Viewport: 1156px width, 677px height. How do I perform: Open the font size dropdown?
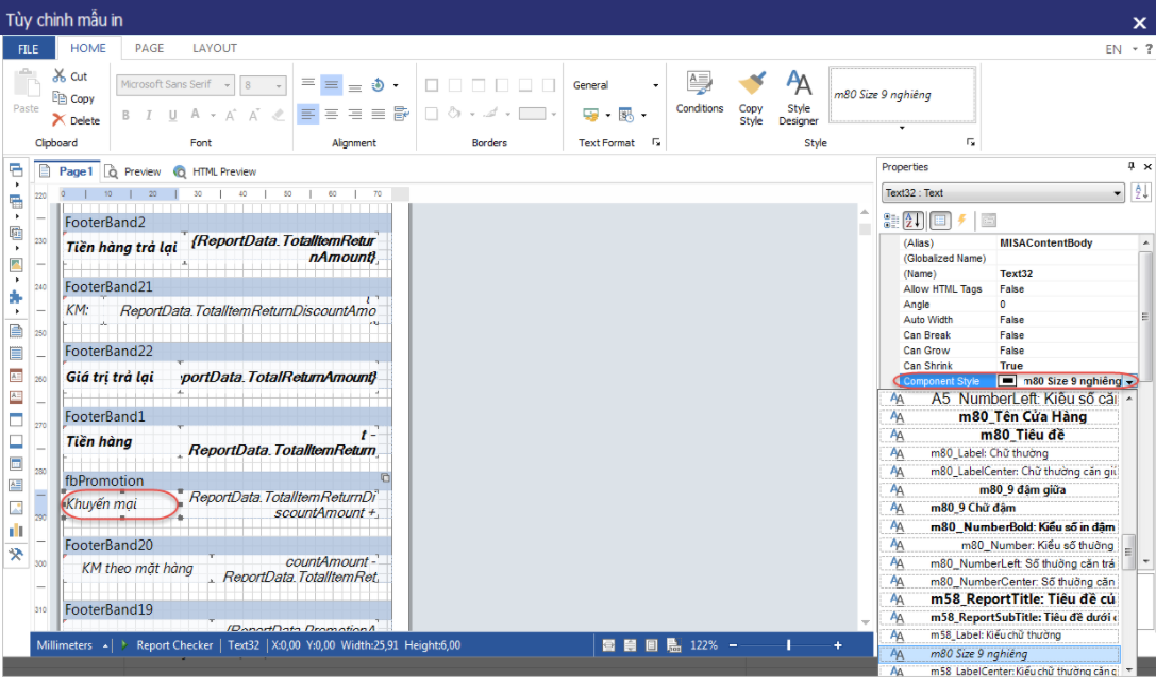[x=279, y=86]
